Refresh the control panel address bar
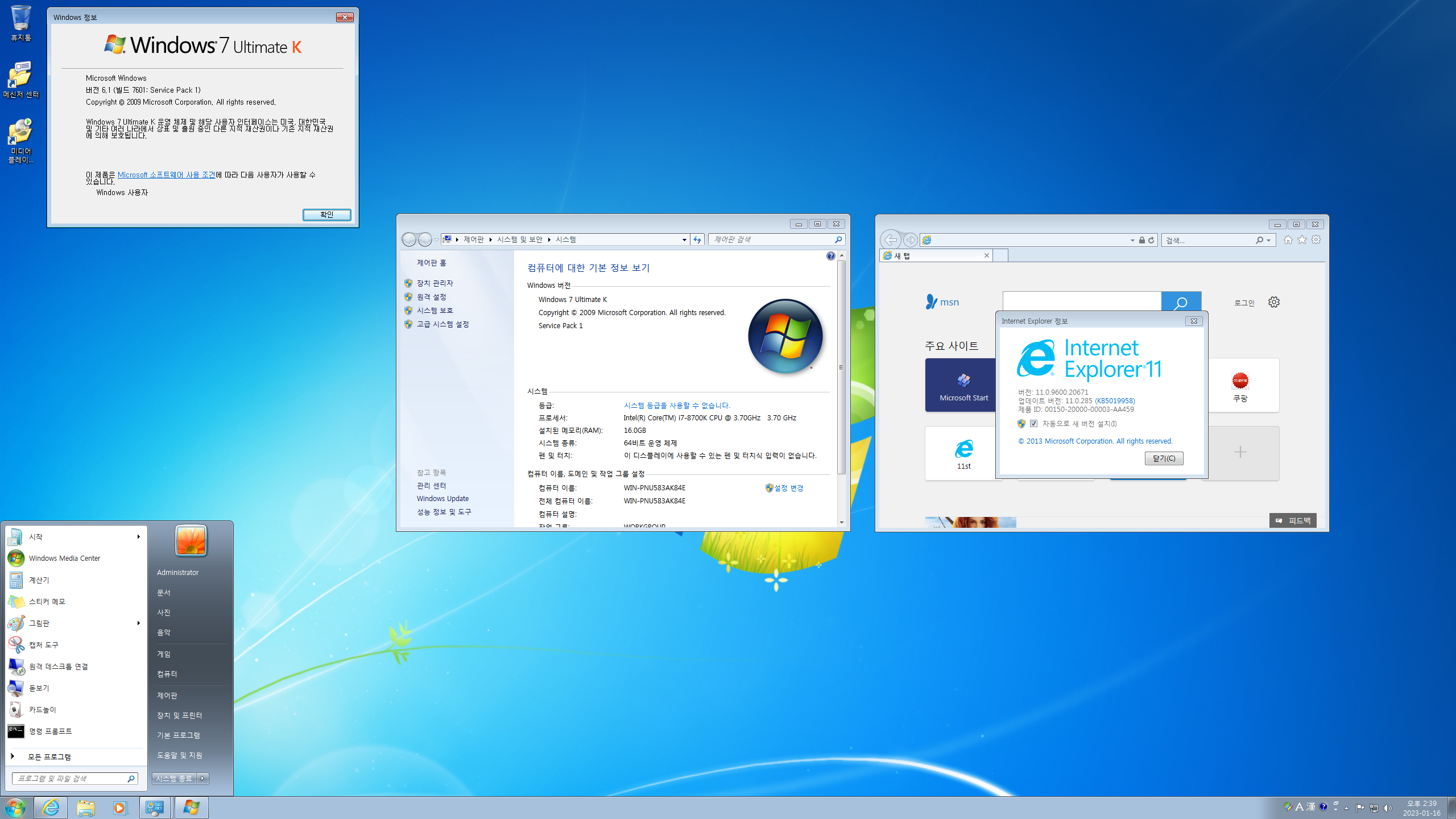Image resolution: width=1456 pixels, height=819 pixels. click(697, 240)
